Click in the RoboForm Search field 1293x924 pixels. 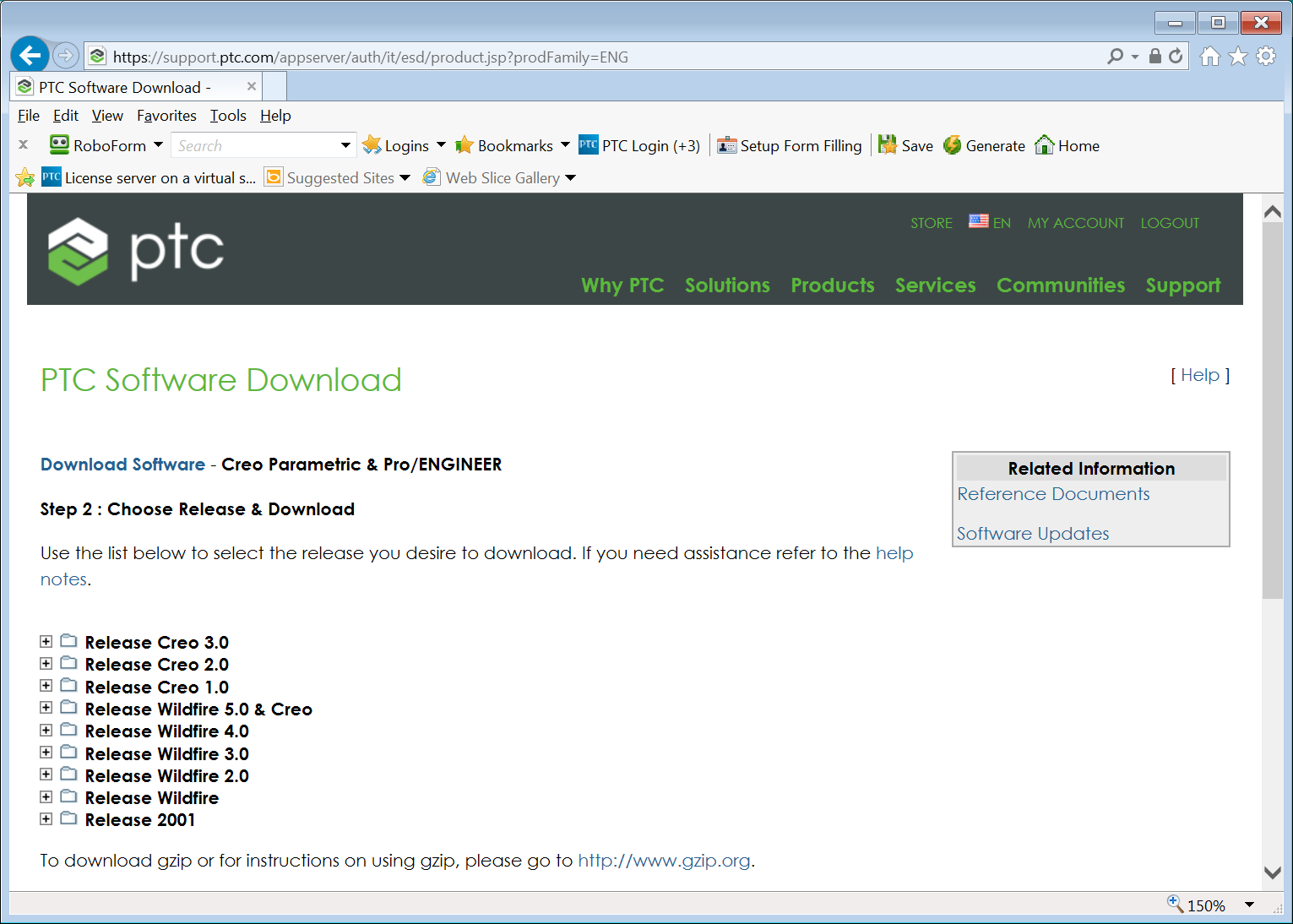pyautogui.click(x=253, y=145)
